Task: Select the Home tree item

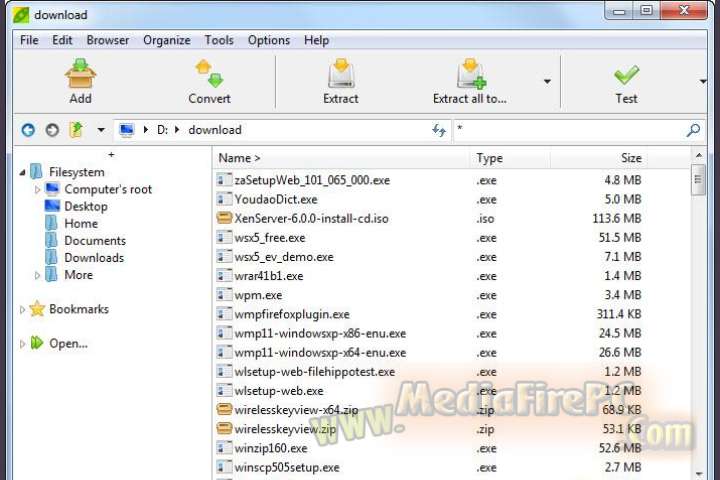Action: [x=81, y=223]
